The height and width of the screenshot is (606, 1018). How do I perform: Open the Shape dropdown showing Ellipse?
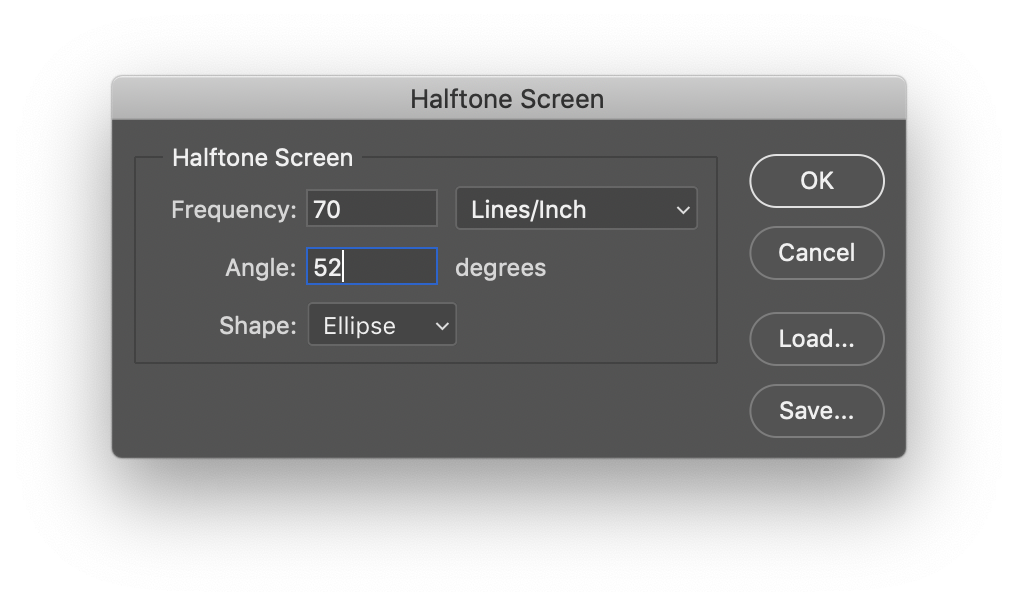tap(381, 326)
